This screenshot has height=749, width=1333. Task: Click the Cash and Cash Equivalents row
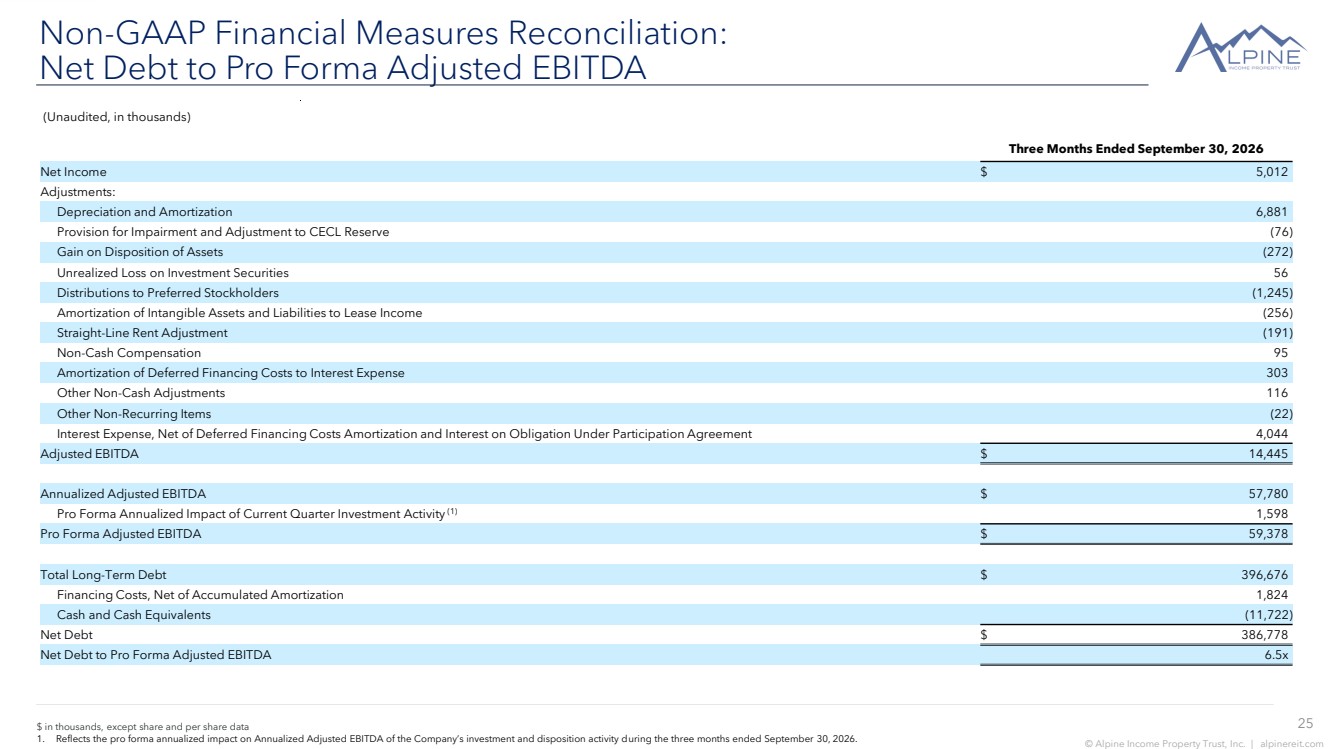click(x=666, y=615)
